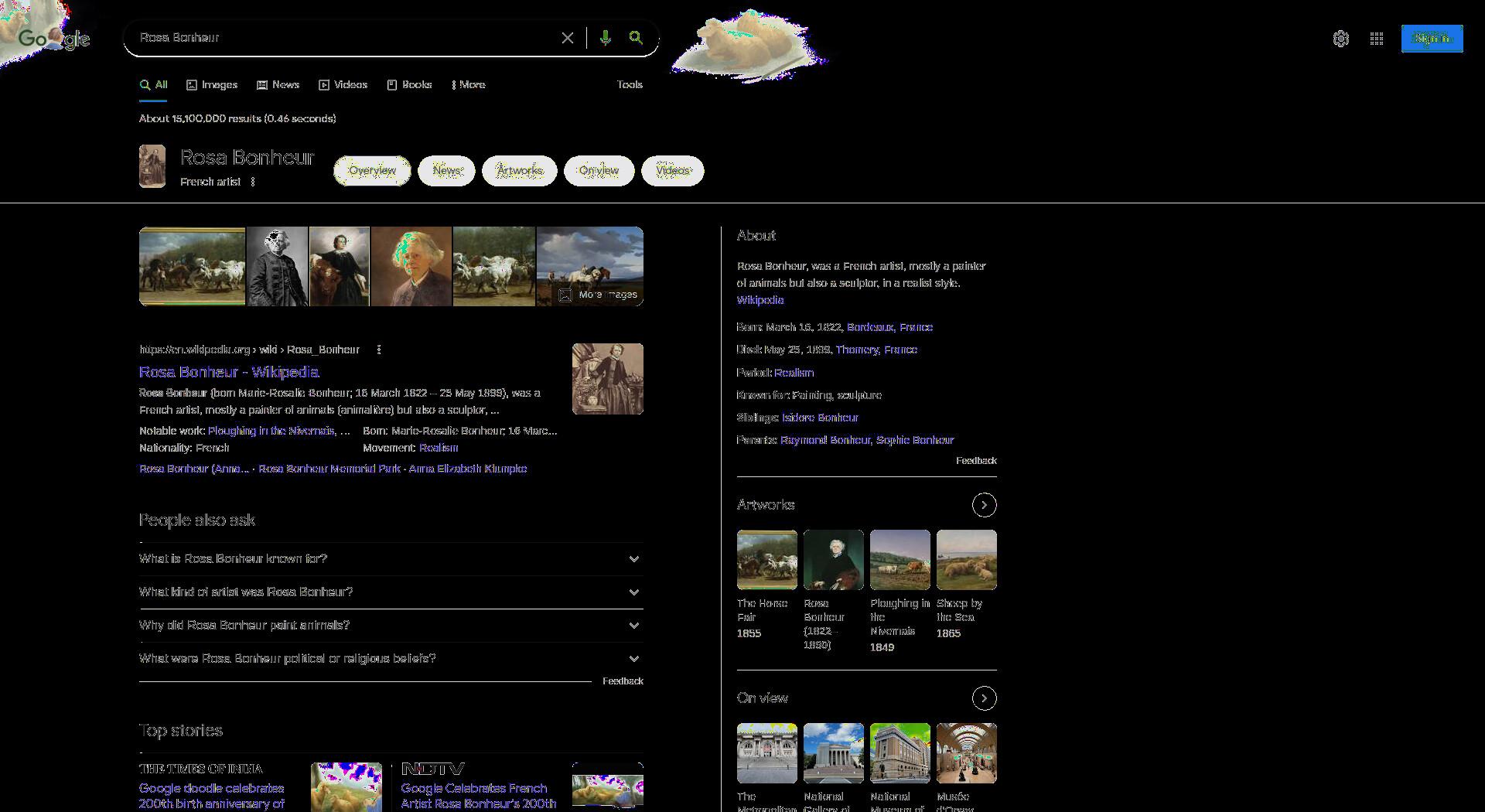Screen dimensions: 1485x812
Task: Switch to the Videos tab
Action: 343,85
